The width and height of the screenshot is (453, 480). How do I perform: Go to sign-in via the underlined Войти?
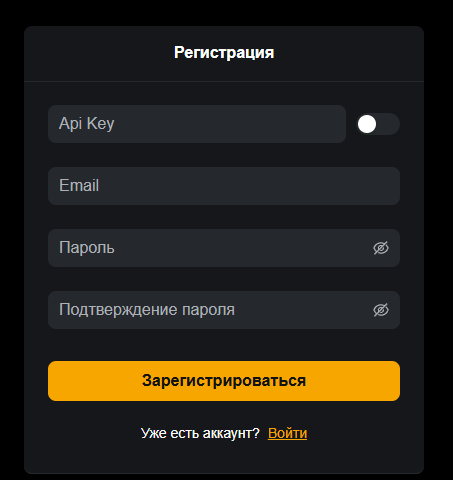[287, 433]
